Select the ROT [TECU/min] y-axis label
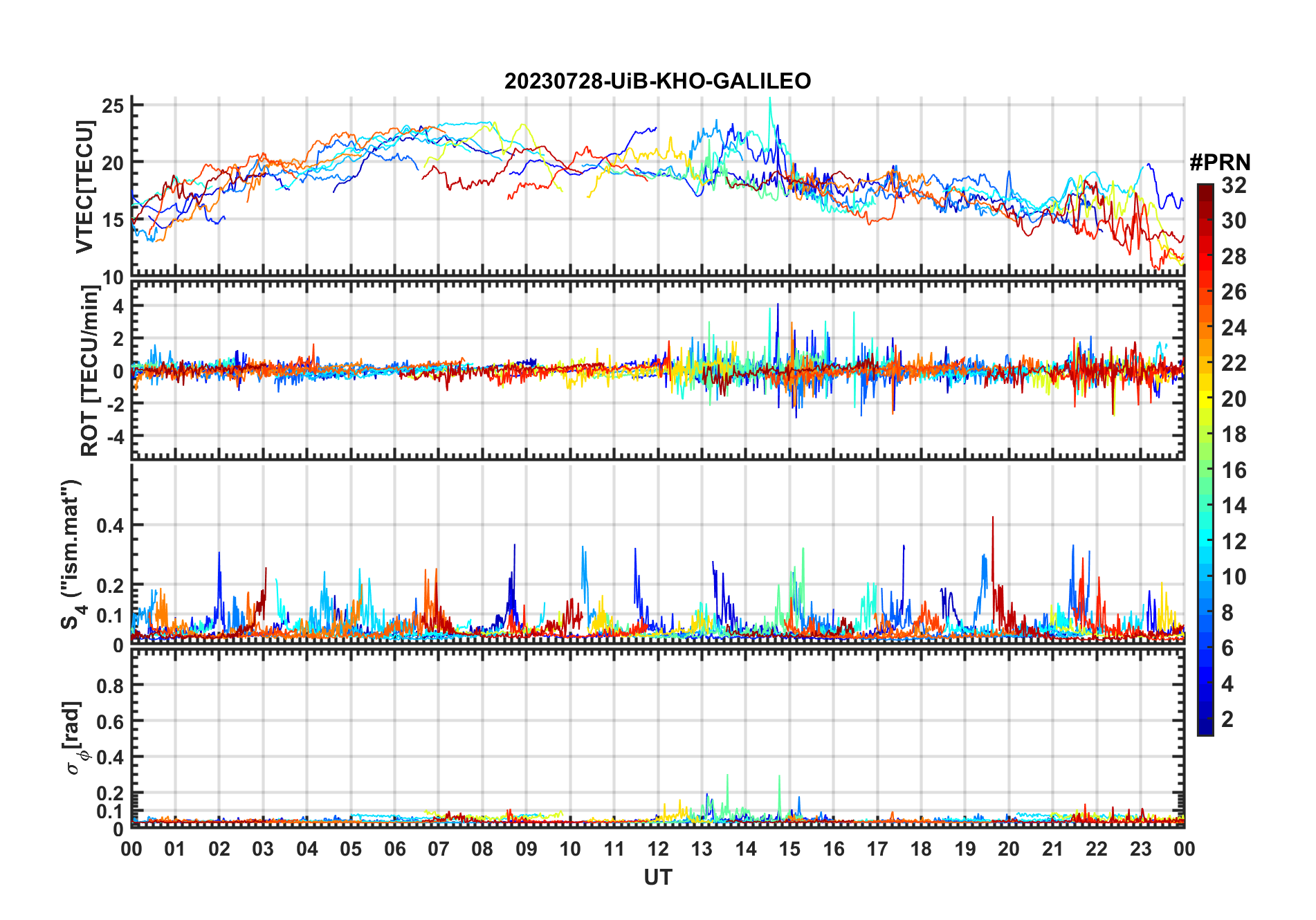 tap(90, 370)
